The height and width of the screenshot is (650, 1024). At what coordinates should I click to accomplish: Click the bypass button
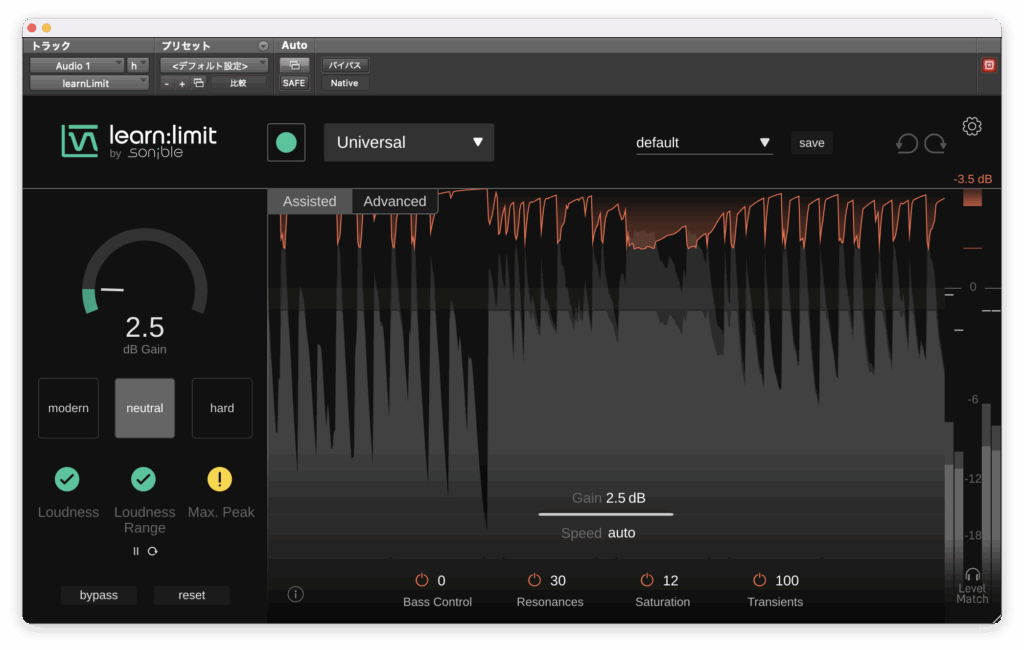point(99,595)
